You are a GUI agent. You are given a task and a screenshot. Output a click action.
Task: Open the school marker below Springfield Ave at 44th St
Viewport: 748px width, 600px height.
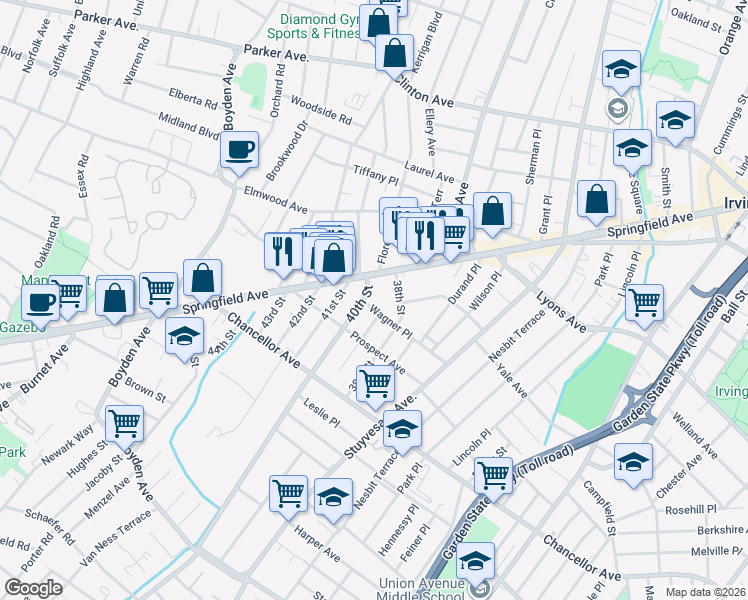point(183,337)
